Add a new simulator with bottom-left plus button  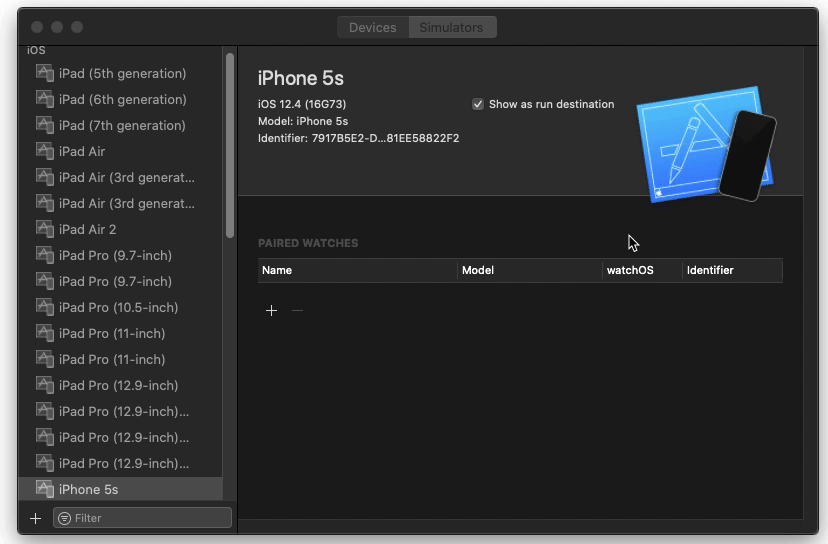tap(35, 518)
